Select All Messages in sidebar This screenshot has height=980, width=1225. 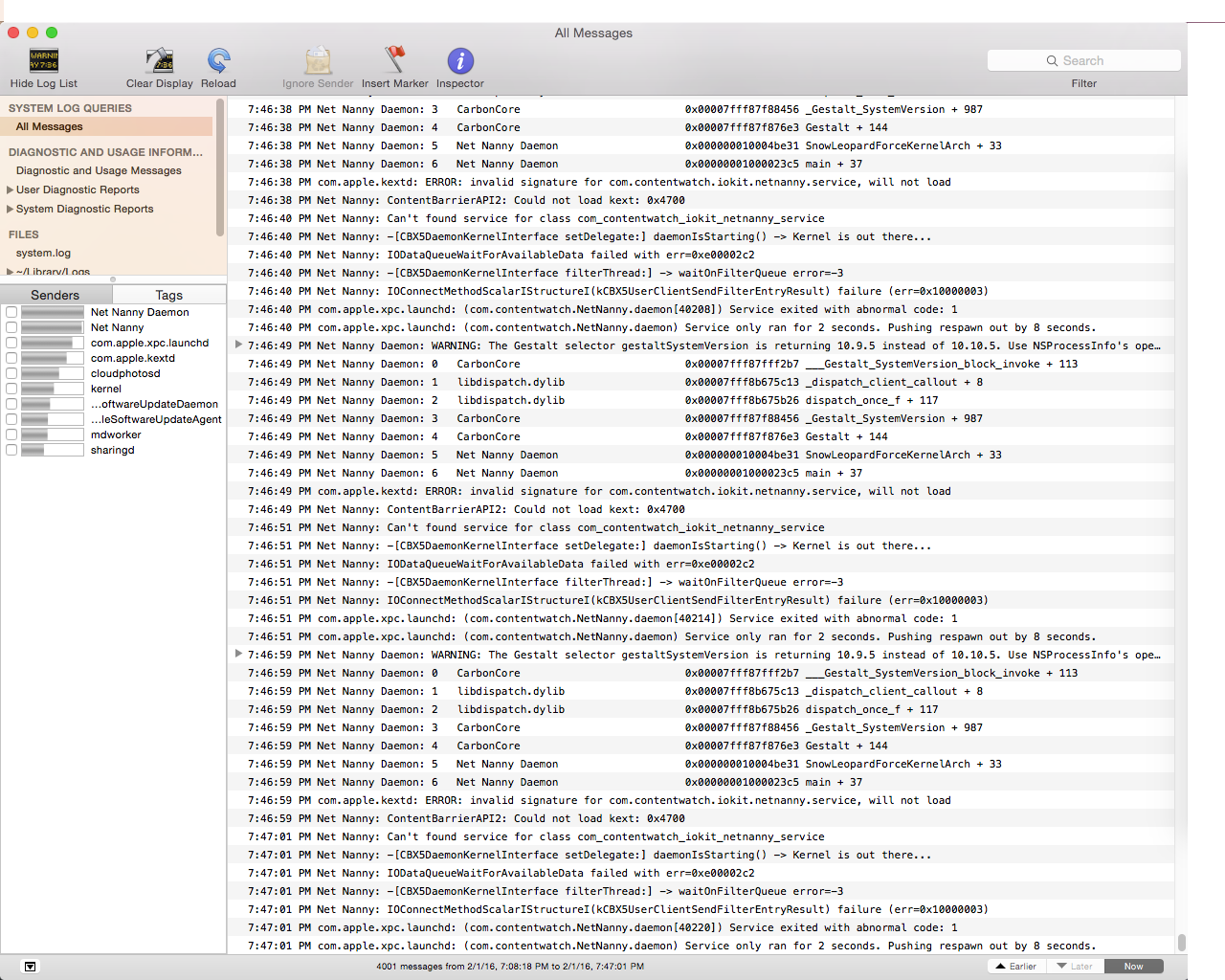[107, 126]
